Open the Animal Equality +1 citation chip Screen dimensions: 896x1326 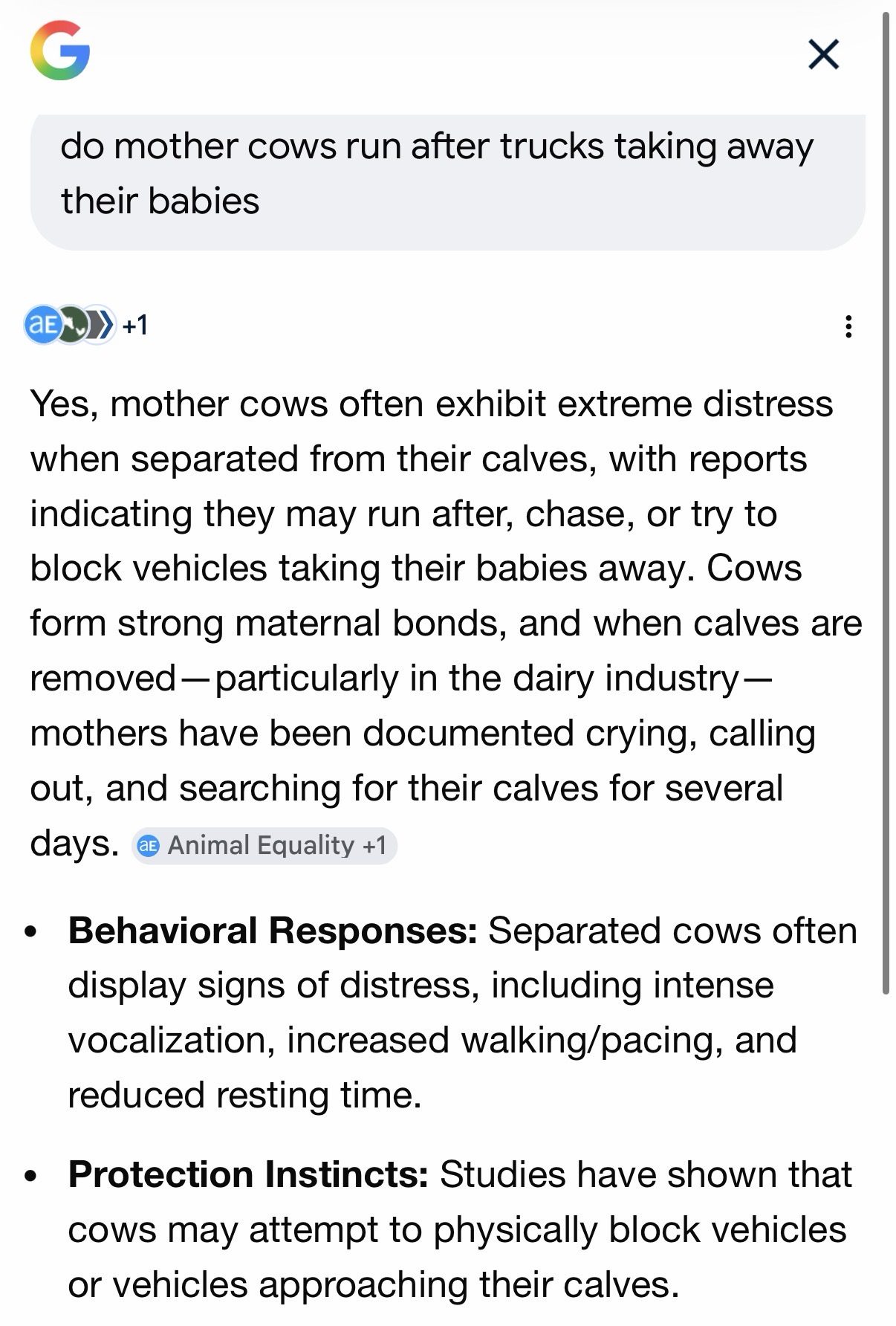coord(264,846)
